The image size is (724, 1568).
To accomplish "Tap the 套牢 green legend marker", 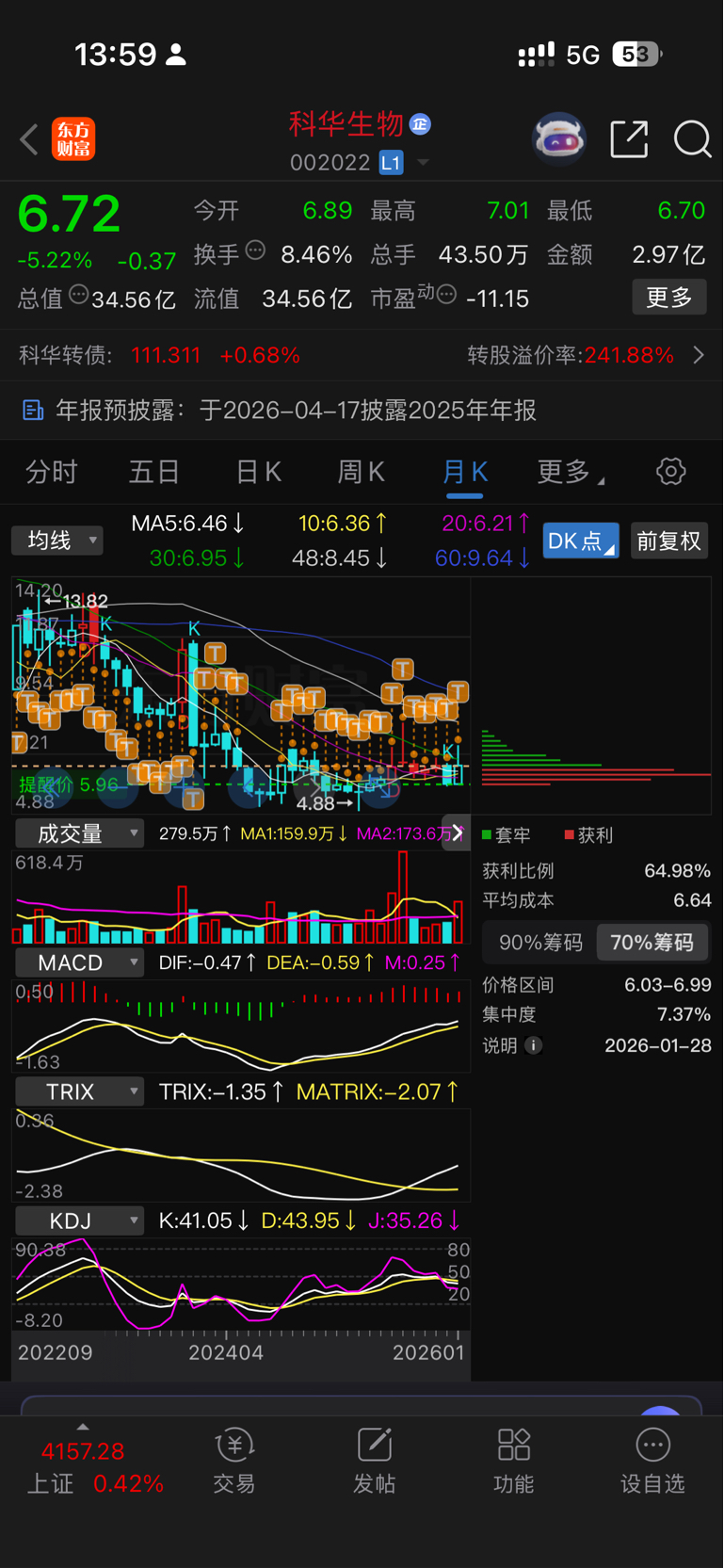I will pyautogui.click(x=487, y=835).
